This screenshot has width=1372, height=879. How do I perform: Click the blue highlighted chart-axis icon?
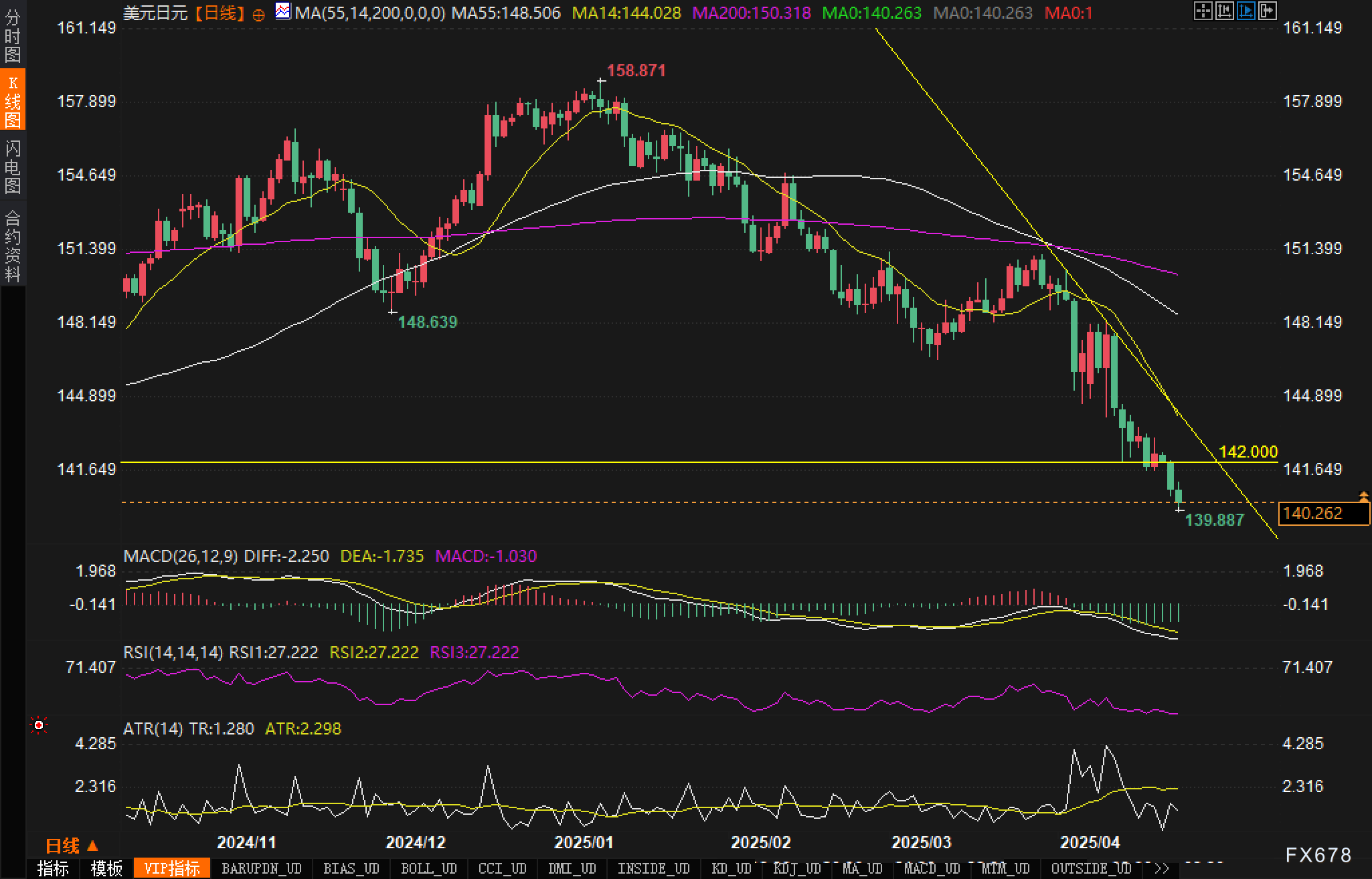[1246, 11]
